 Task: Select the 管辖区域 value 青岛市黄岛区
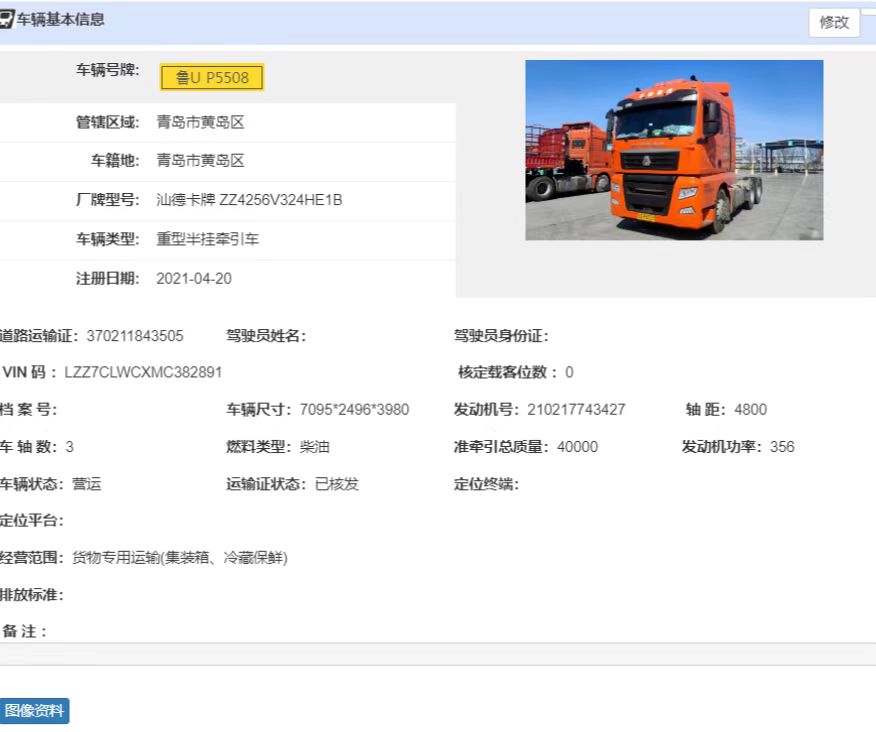point(200,123)
